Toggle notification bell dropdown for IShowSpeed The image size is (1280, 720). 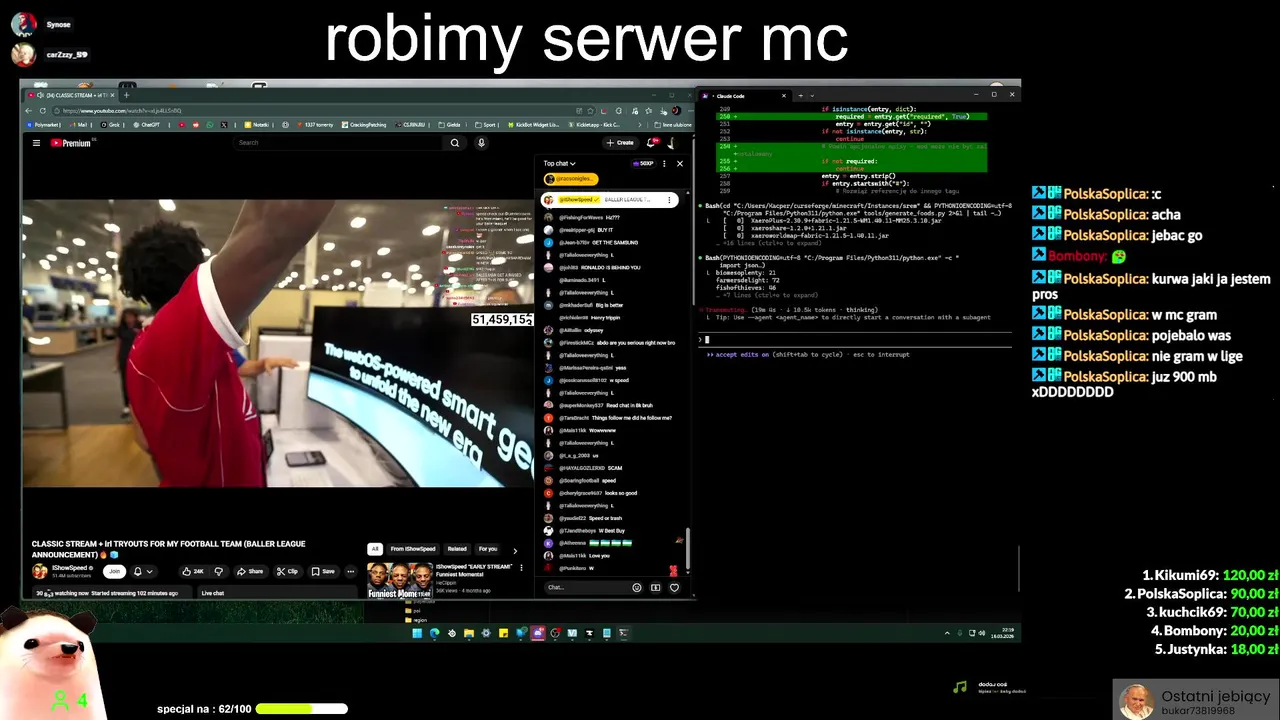pyautogui.click(x=144, y=571)
